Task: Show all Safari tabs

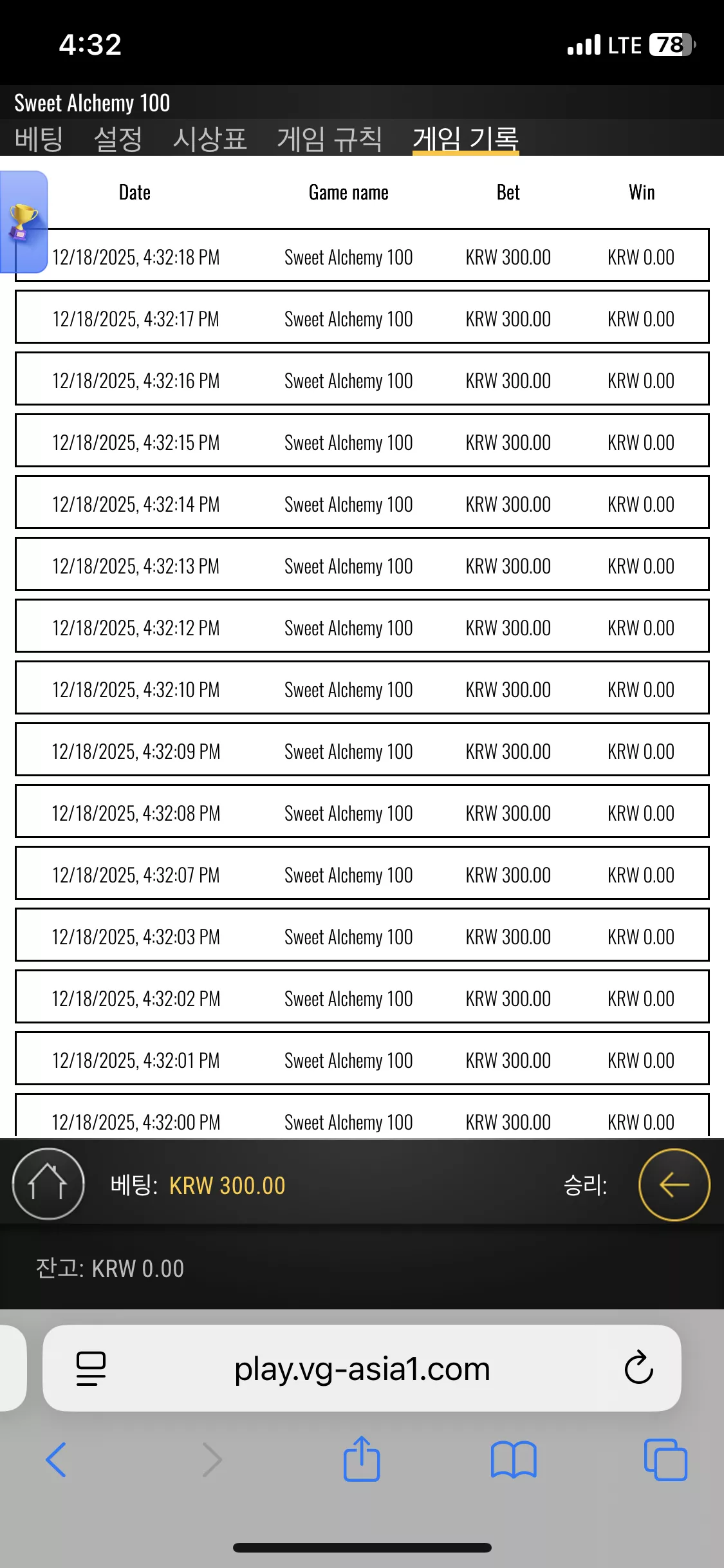Action: point(665,1459)
